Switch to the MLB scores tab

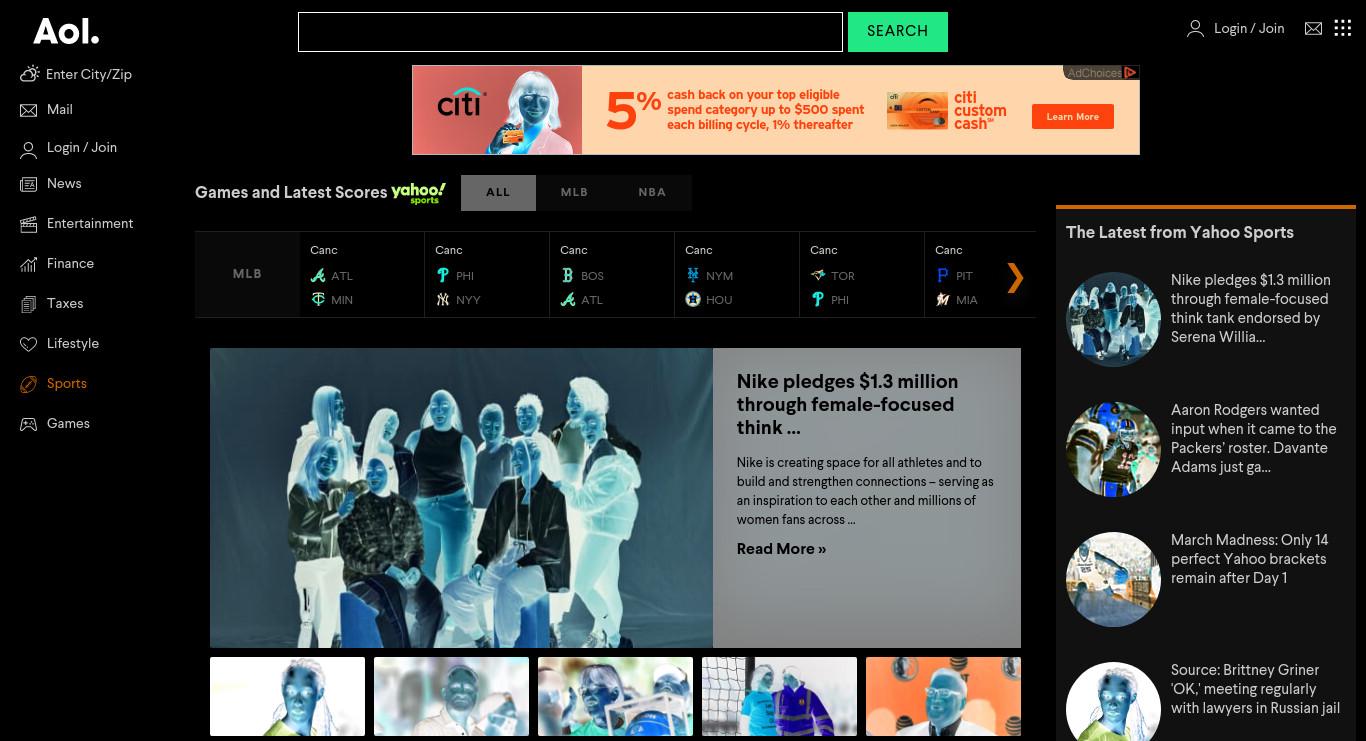tap(574, 193)
